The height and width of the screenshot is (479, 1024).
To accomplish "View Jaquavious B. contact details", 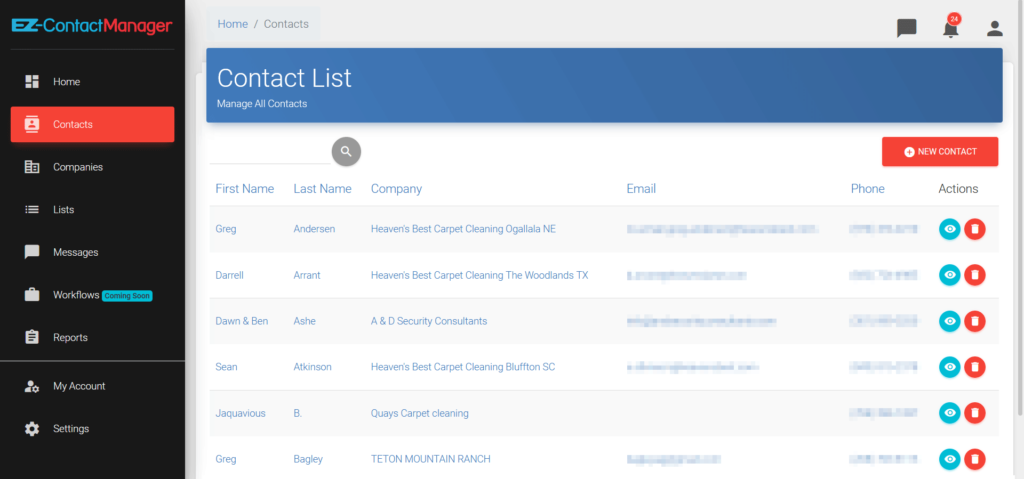I will click(x=950, y=413).
